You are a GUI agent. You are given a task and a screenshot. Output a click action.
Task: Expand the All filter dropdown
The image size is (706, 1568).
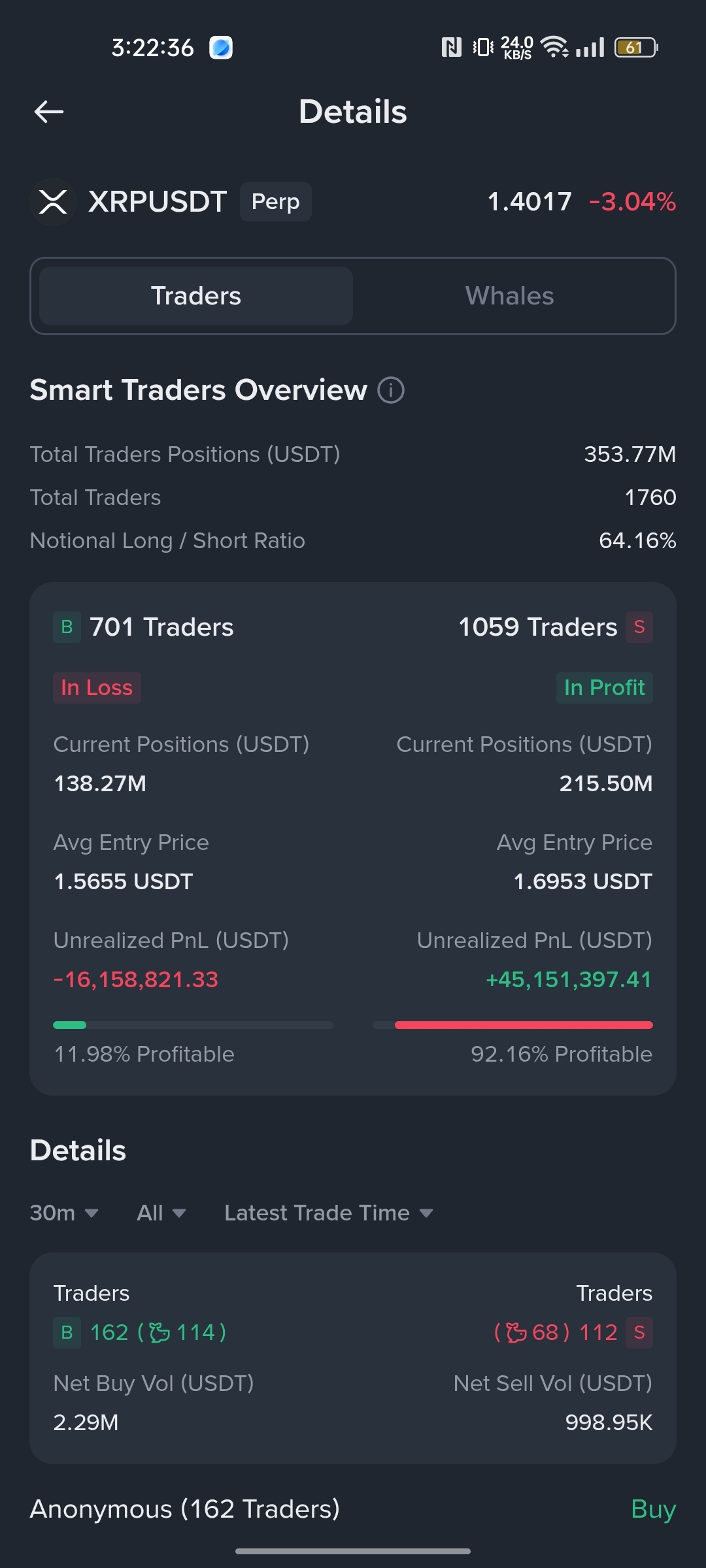click(161, 1213)
